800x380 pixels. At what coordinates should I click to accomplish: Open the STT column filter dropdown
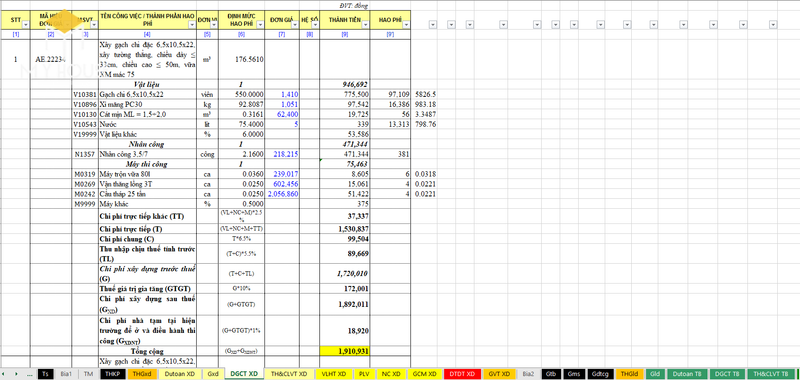coord(27,24)
